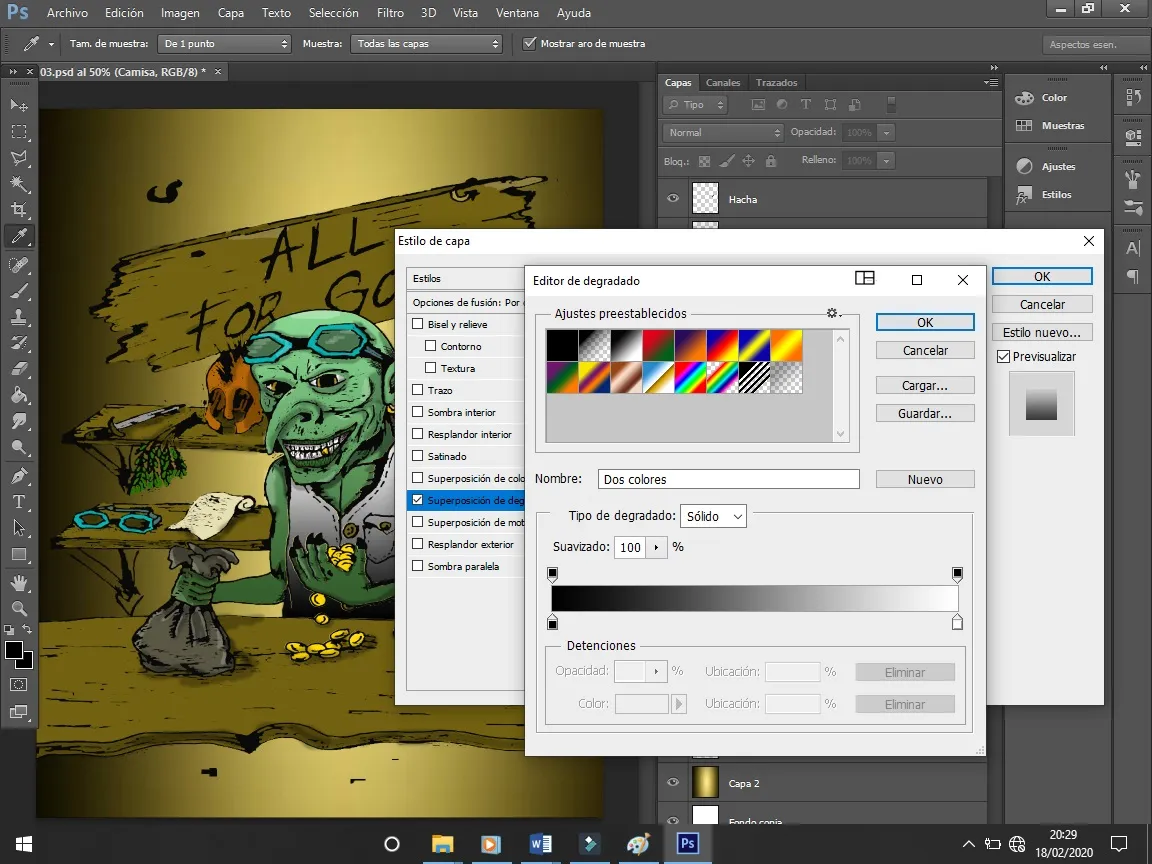
Task: Cancel the Estilo de capa dialog
Action: click(1042, 305)
